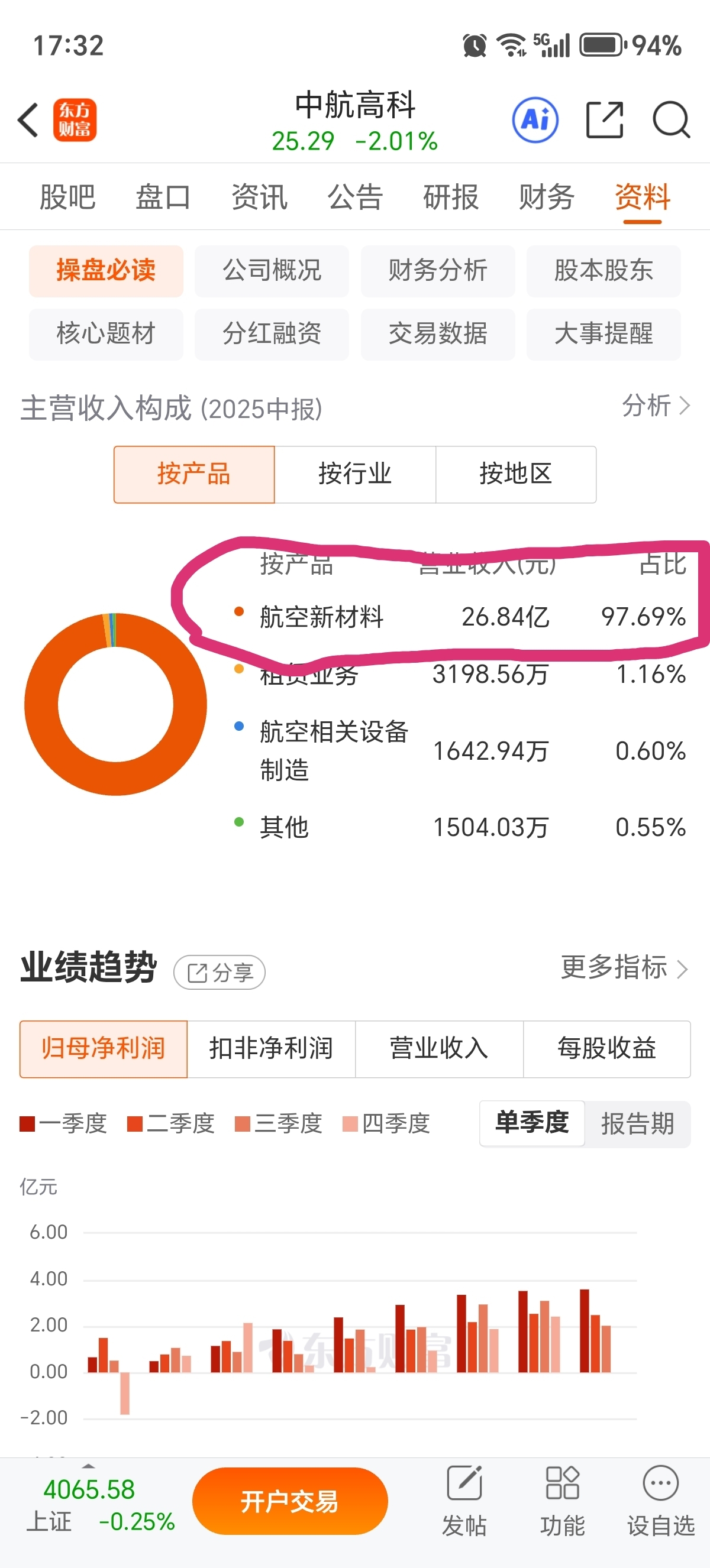Tap the 分享 share button near 业绩趋势
This screenshot has width=710, height=1568.
(x=219, y=972)
